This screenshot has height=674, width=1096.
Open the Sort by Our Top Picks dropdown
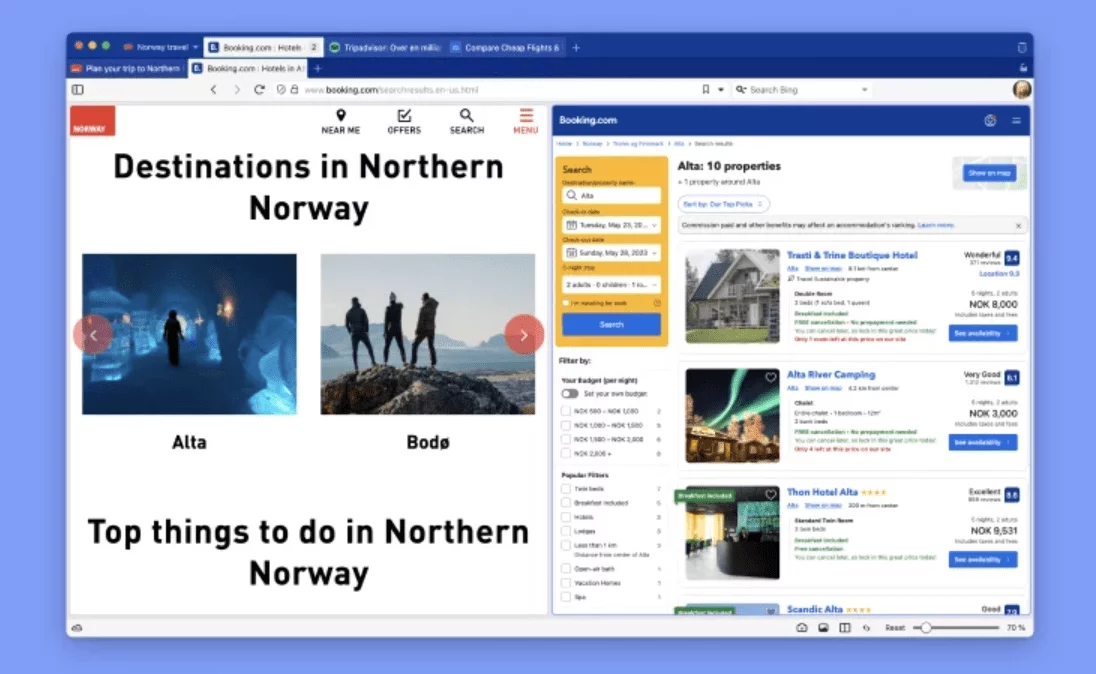click(x=723, y=204)
